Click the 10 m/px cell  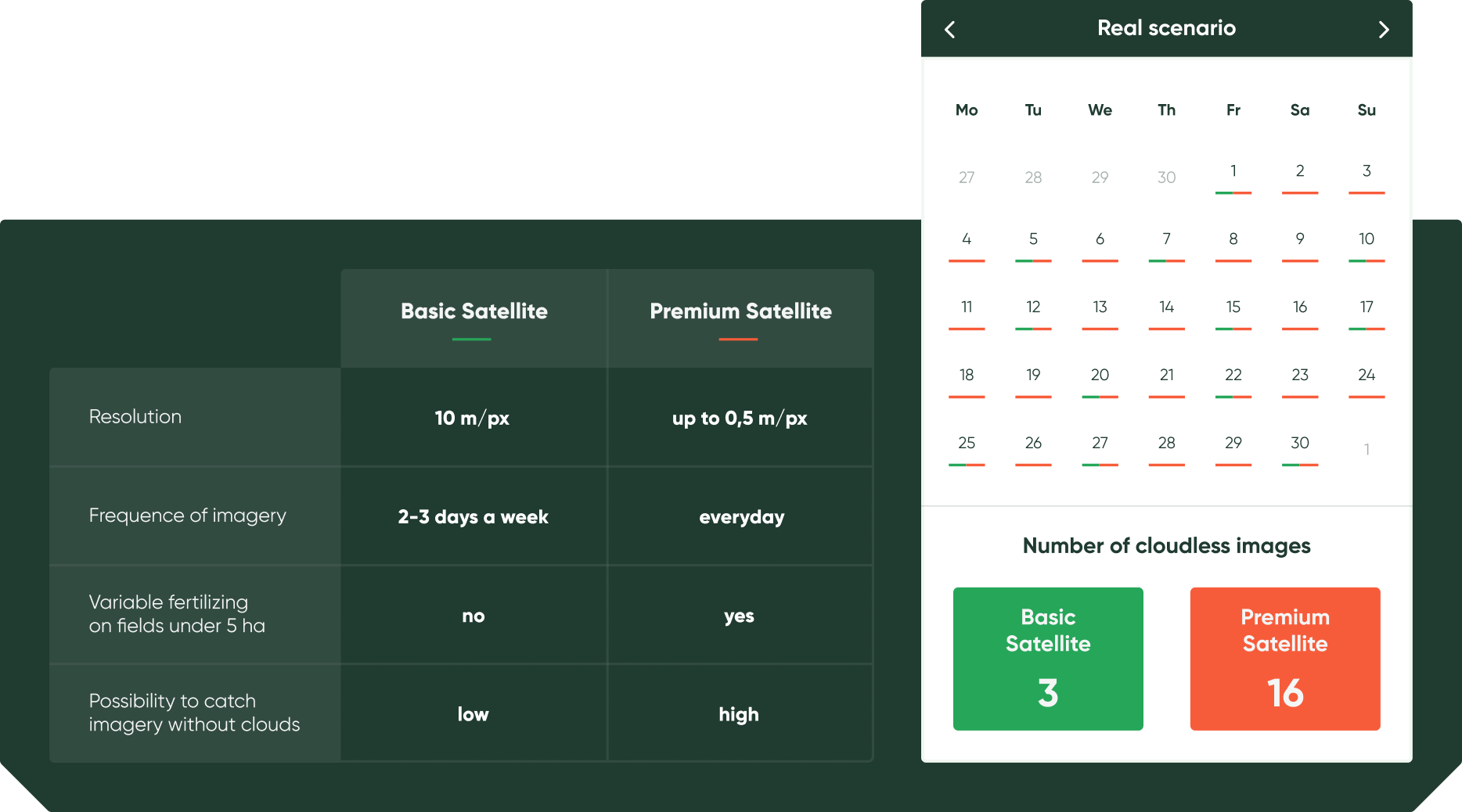pos(473,418)
